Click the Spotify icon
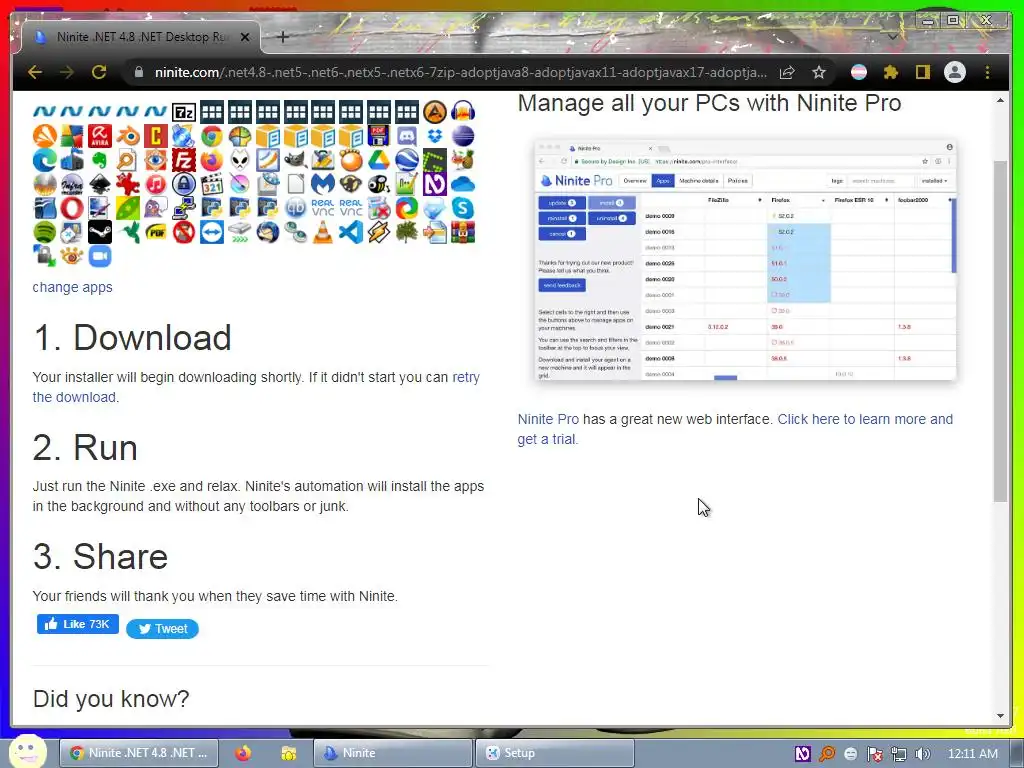Image resolution: width=1024 pixels, height=768 pixels. click(44, 232)
